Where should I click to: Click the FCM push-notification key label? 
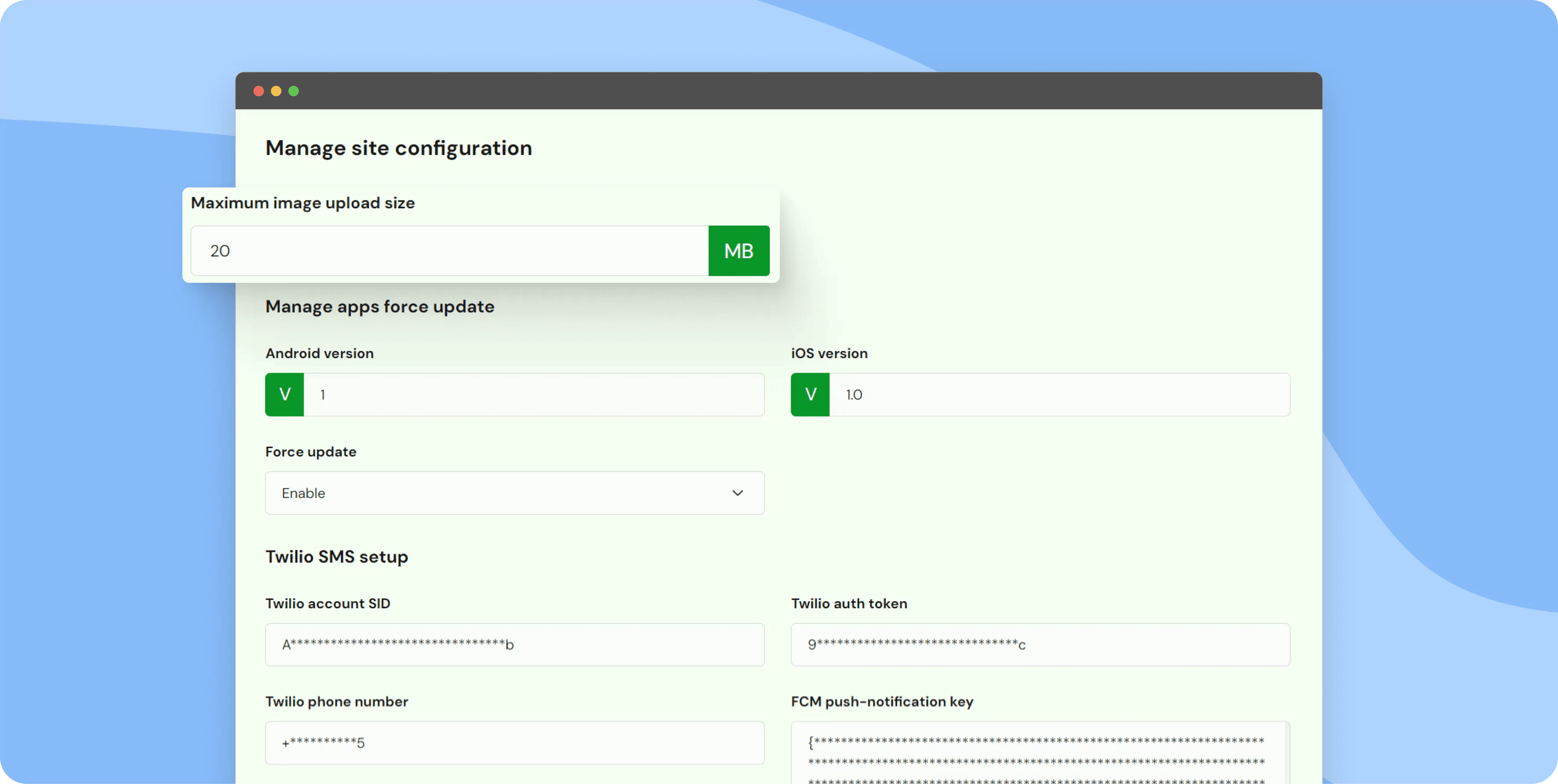click(x=882, y=702)
